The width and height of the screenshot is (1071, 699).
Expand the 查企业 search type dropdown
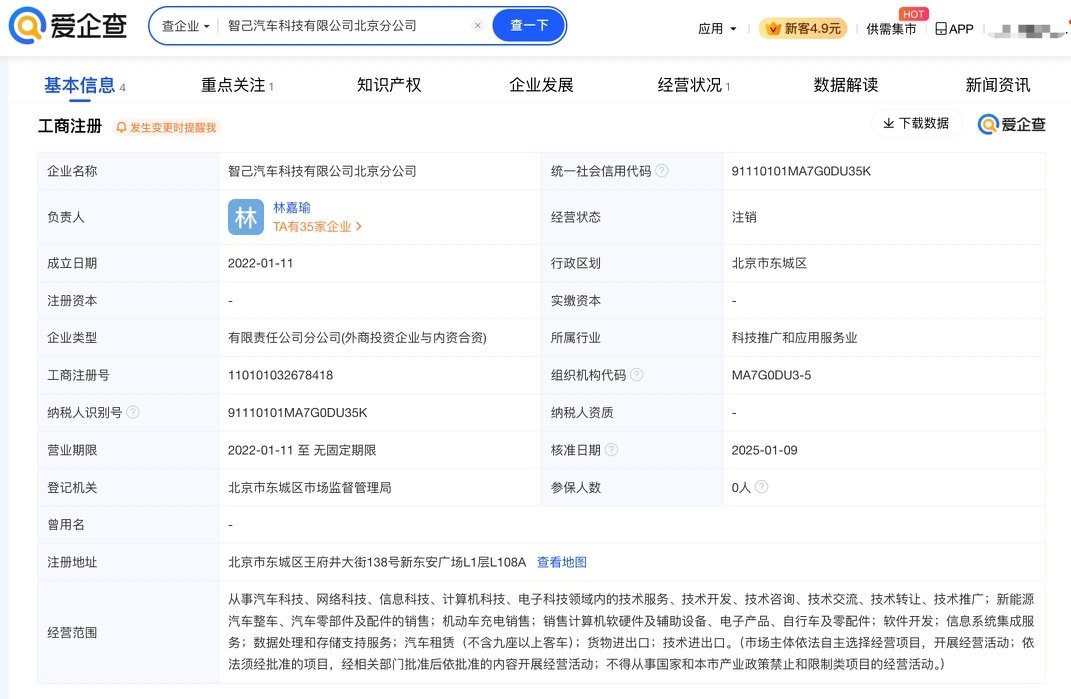186,26
